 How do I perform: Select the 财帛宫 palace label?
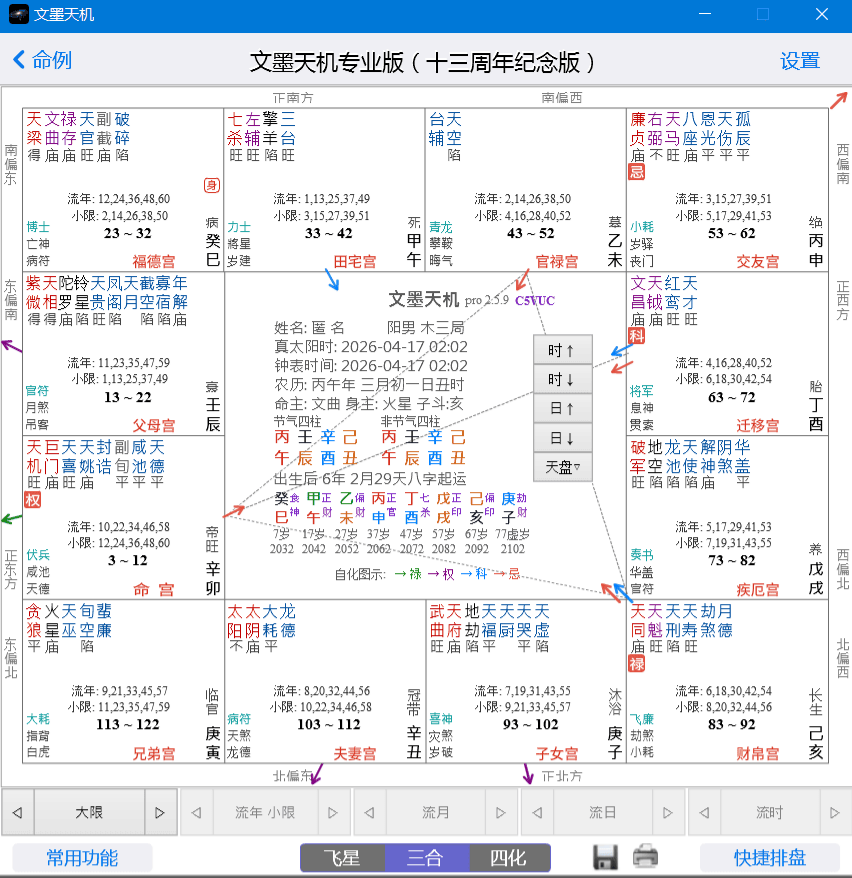point(757,754)
